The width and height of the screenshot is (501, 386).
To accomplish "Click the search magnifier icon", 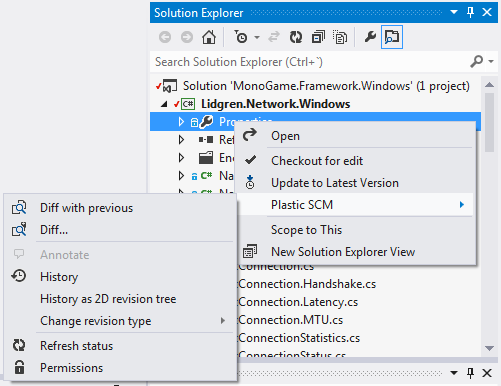I will (x=477, y=62).
